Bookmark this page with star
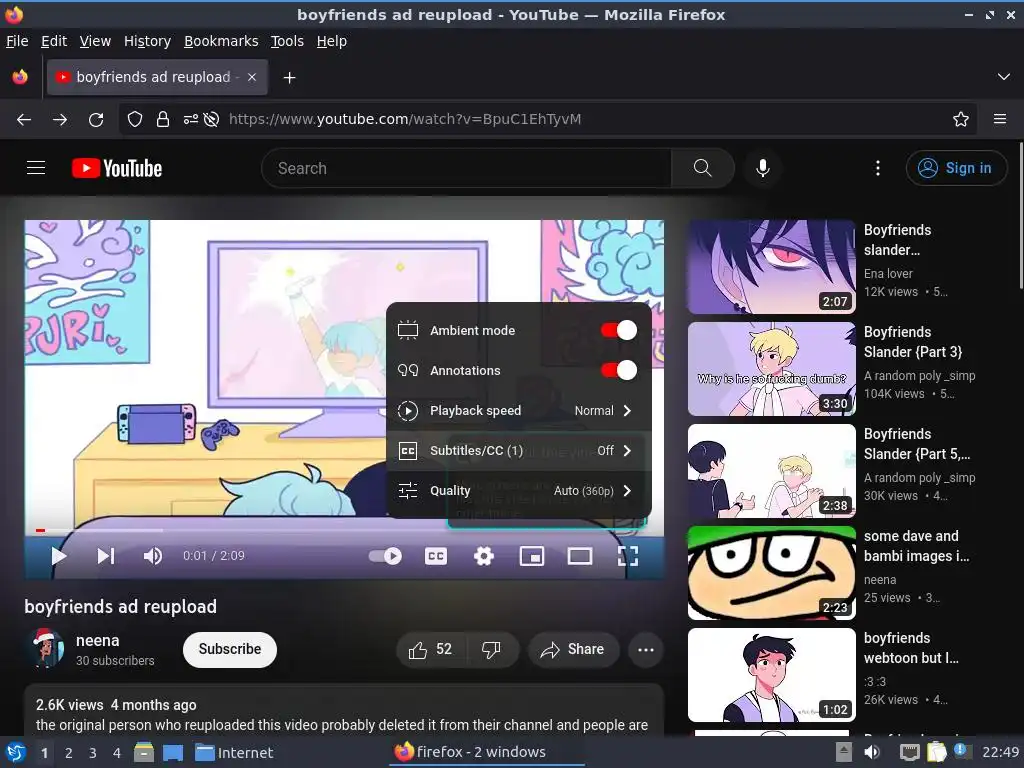Image resolution: width=1024 pixels, height=768 pixels. (x=960, y=120)
